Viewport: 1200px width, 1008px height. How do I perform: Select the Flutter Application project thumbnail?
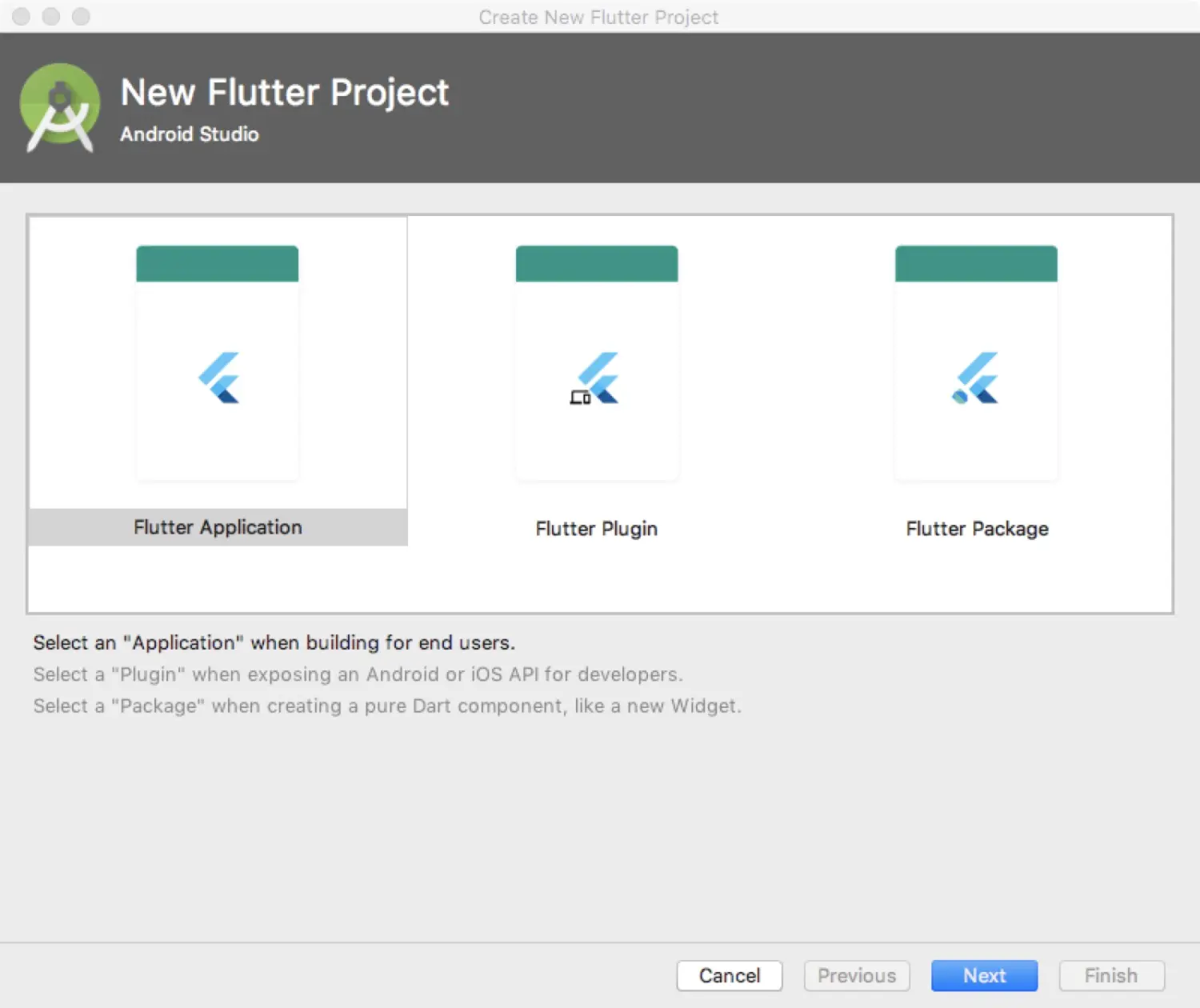click(218, 363)
